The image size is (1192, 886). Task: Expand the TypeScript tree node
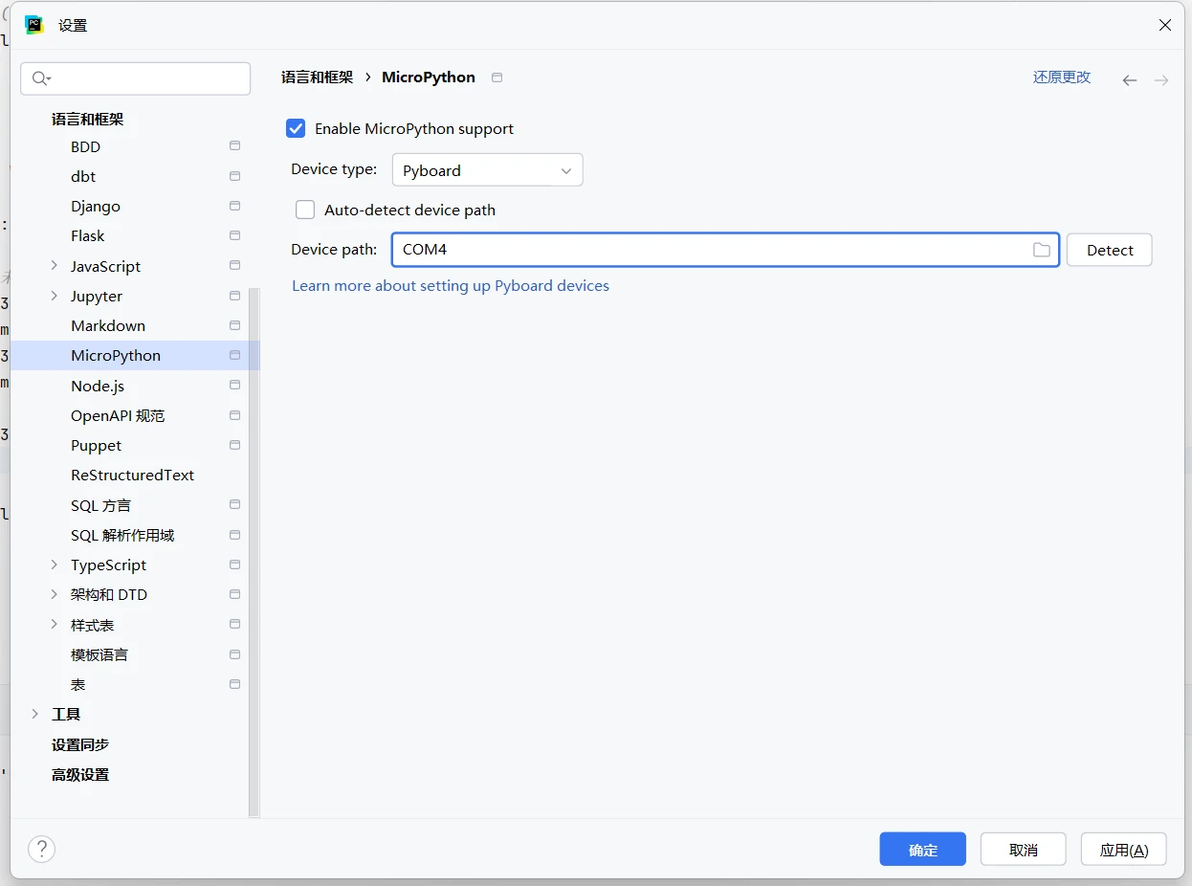pos(54,565)
